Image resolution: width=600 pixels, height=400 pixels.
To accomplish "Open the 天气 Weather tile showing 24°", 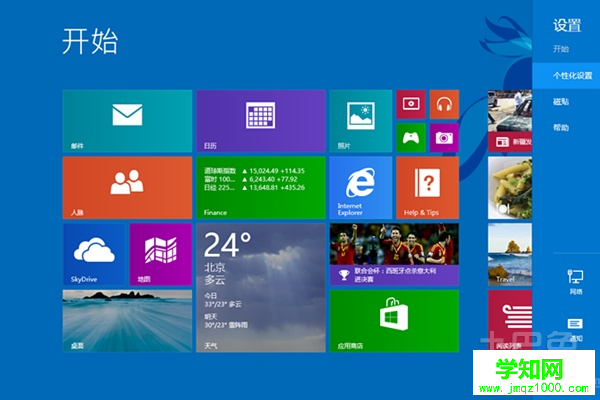I will click(x=261, y=288).
